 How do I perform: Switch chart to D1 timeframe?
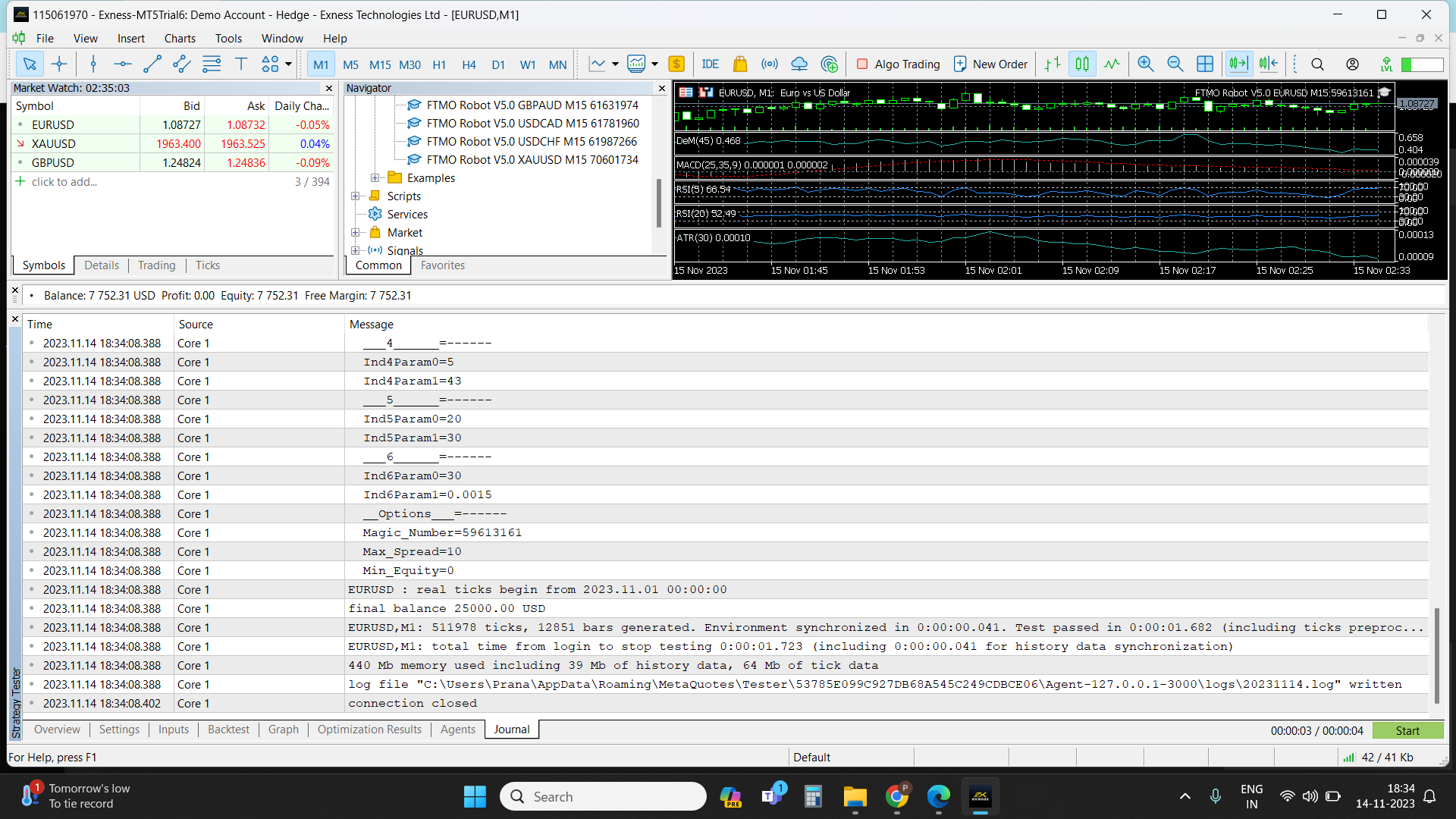pyautogui.click(x=498, y=64)
